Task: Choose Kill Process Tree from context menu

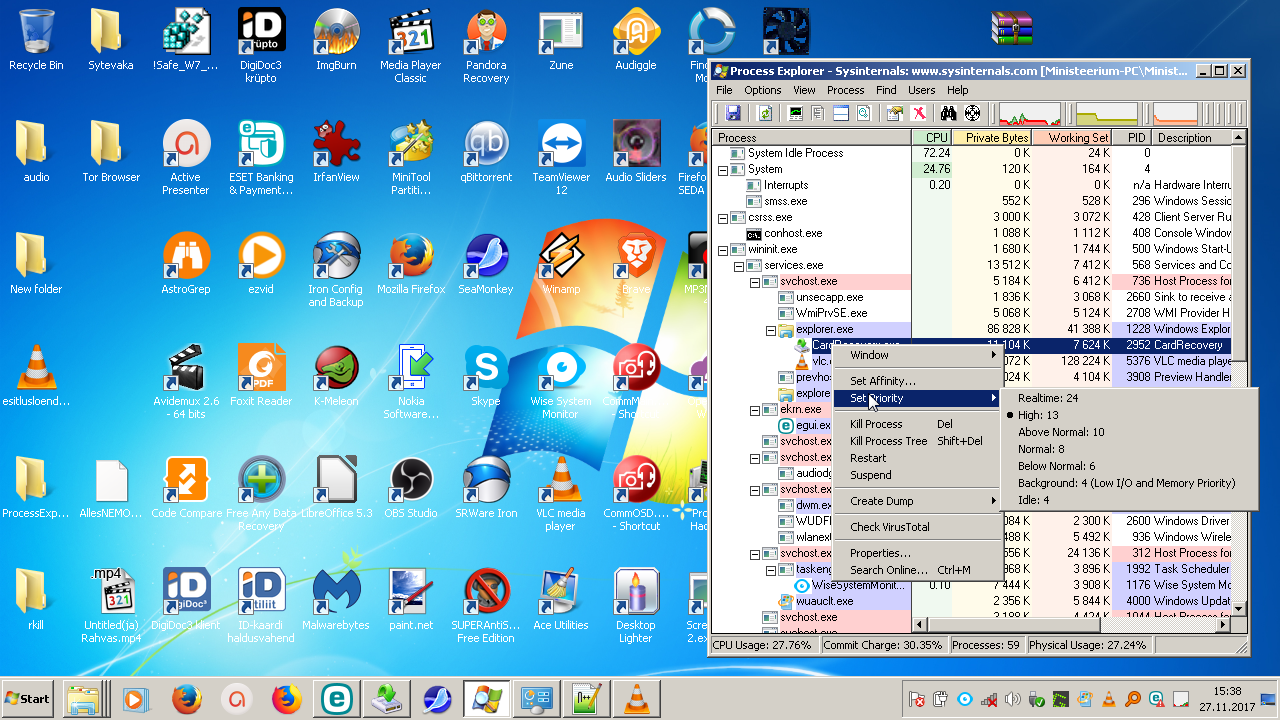Action: [888, 441]
